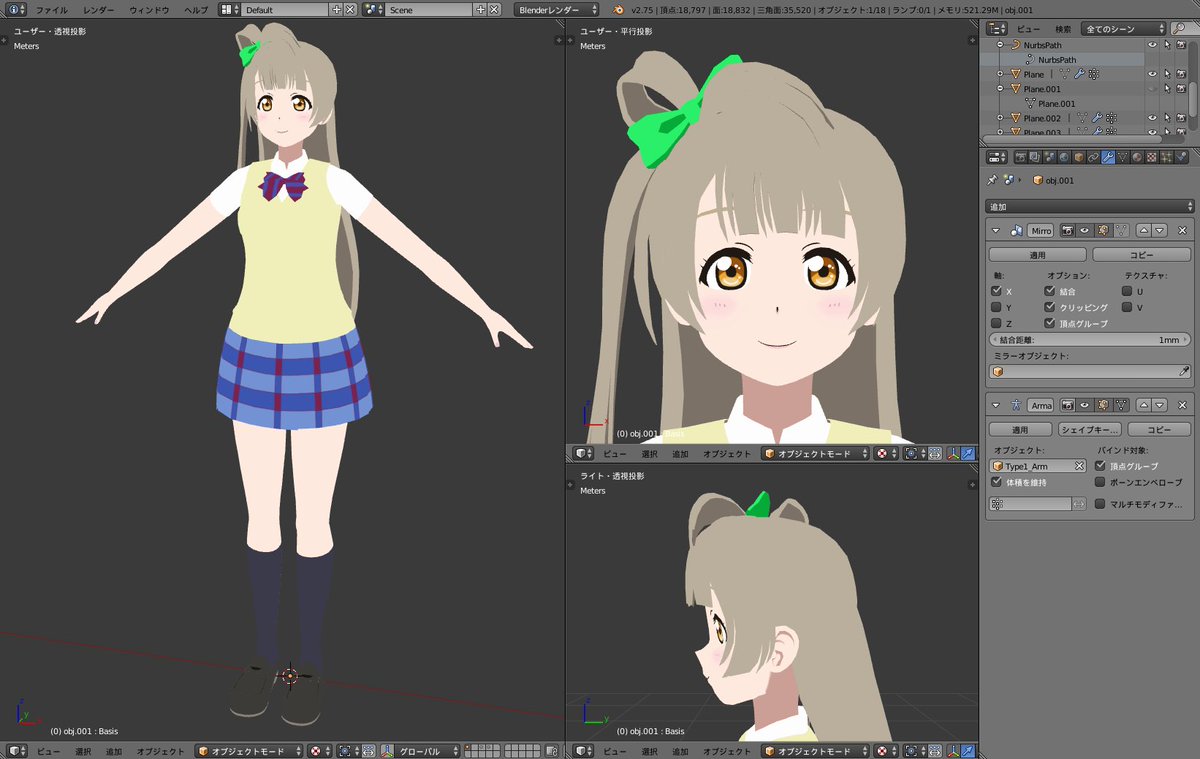Open the Physics properties tab
Image resolution: width=1200 pixels, height=759 pixels.
pyautogui.click(x=1181, y=157)
